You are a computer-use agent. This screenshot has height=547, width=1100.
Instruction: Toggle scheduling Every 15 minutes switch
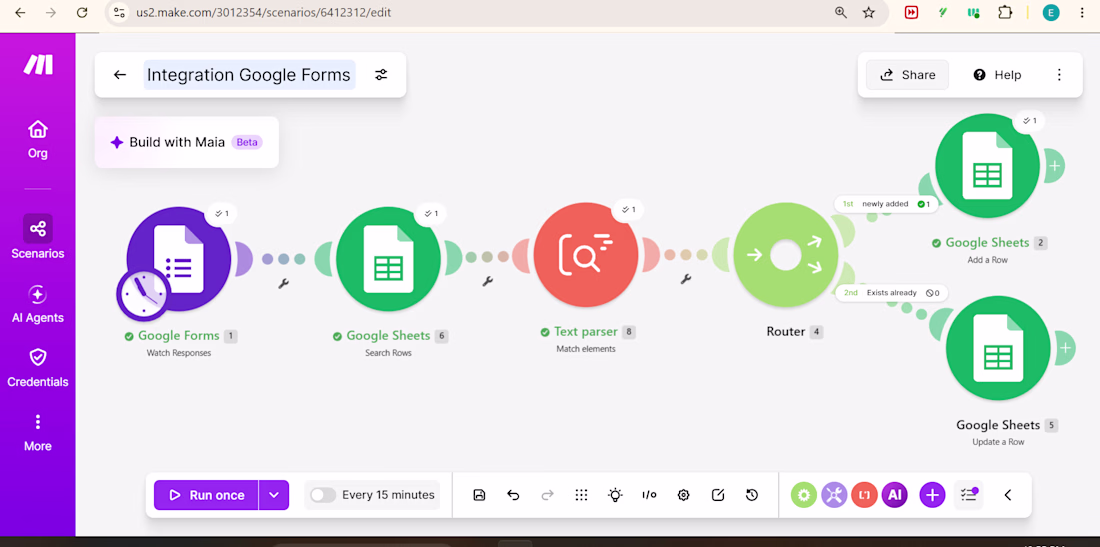[x=323, y=495]
